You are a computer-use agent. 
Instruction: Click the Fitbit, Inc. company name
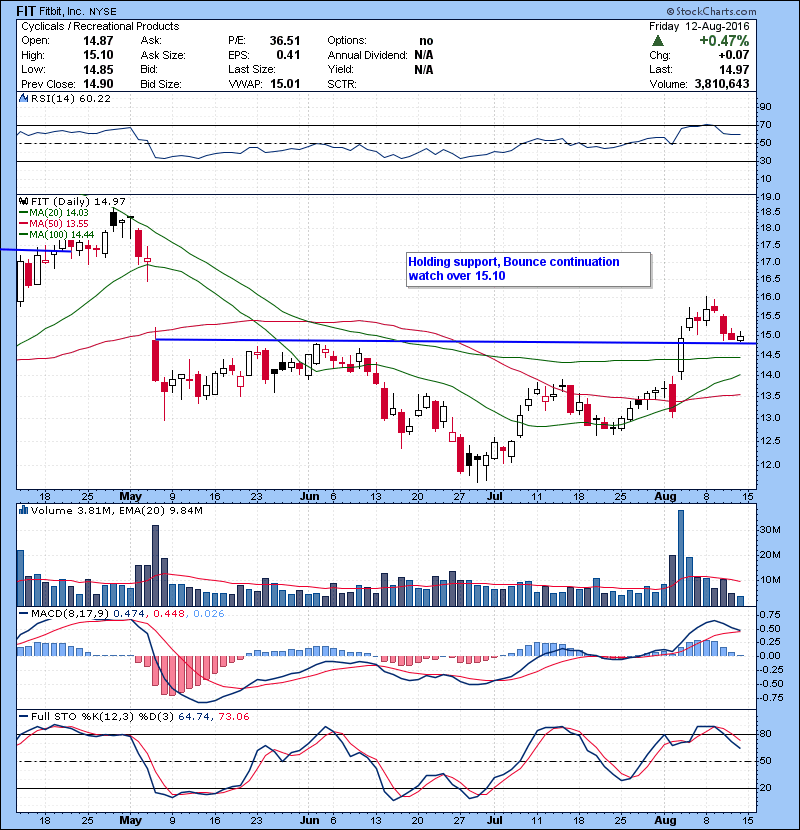(x=62, y=11)
